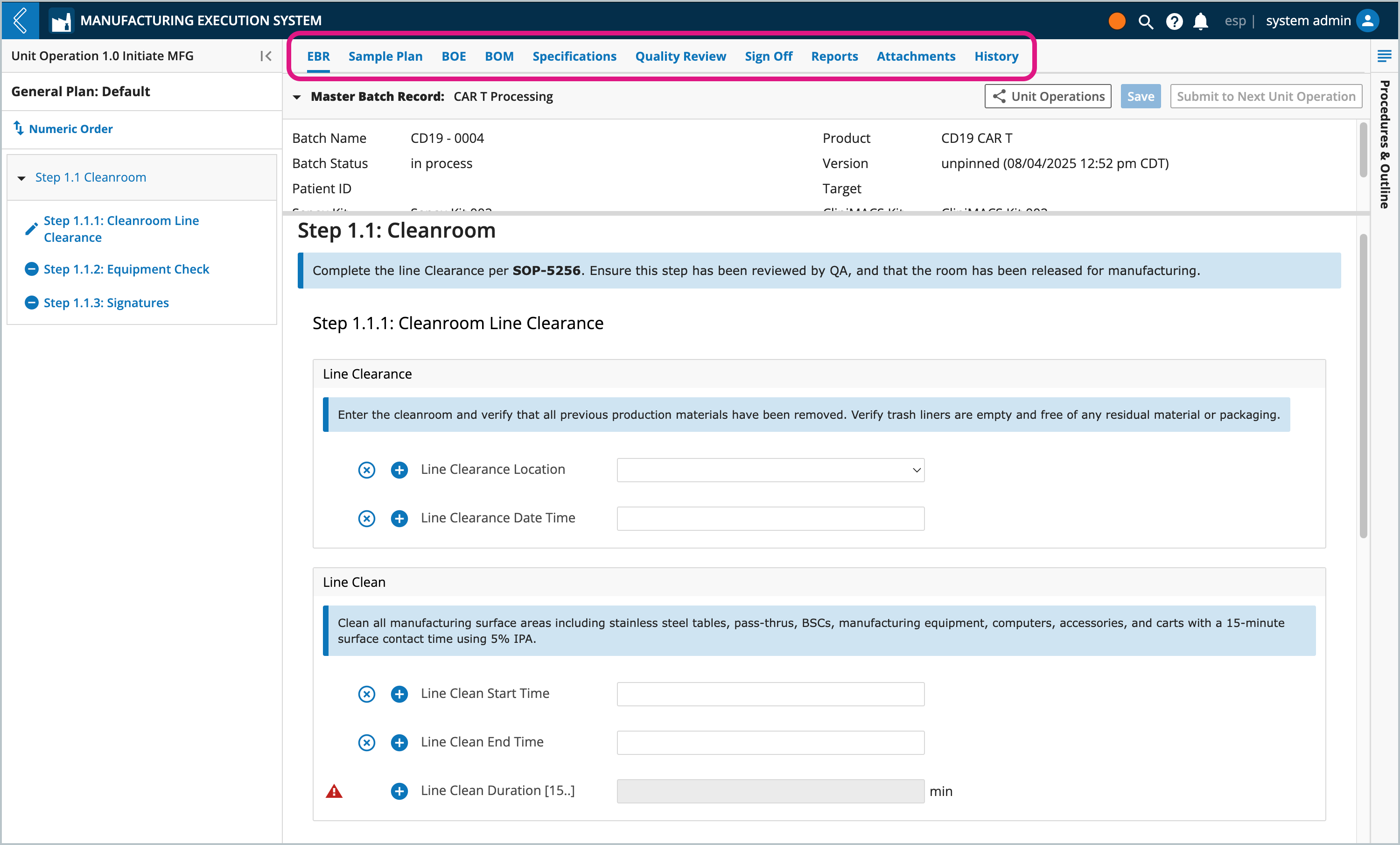The height and width of the screenshot is (845, 1400).
Task: Click the Line Clearance Date Time field
Action: click(x=770, y=518)
